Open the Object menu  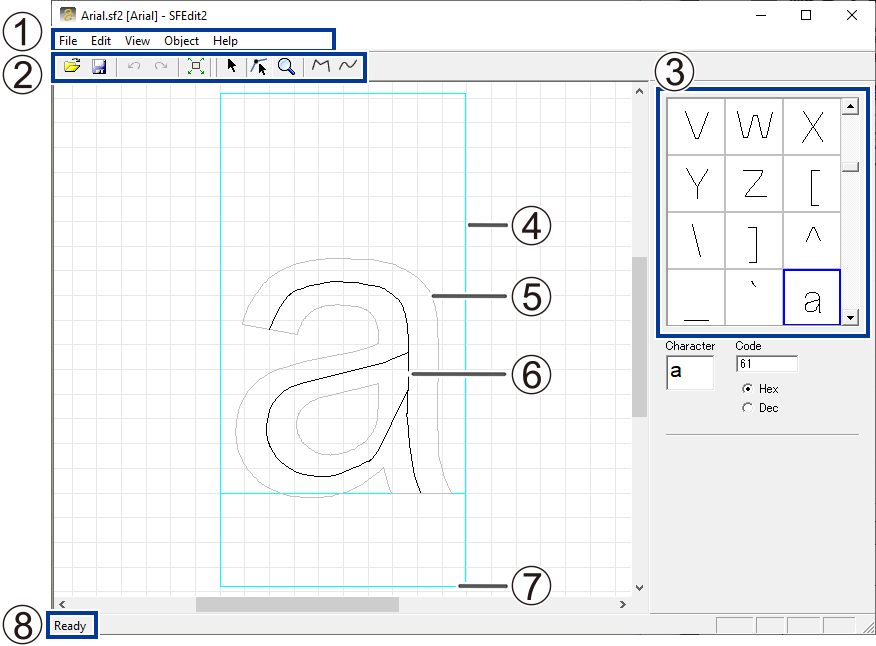[182, 41]
